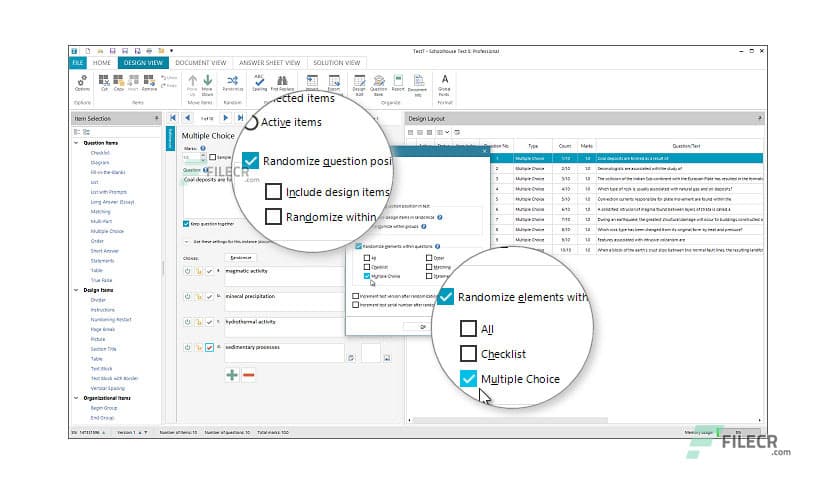Switch to SOLUTION VIEW tab

[x=336, y=63]
